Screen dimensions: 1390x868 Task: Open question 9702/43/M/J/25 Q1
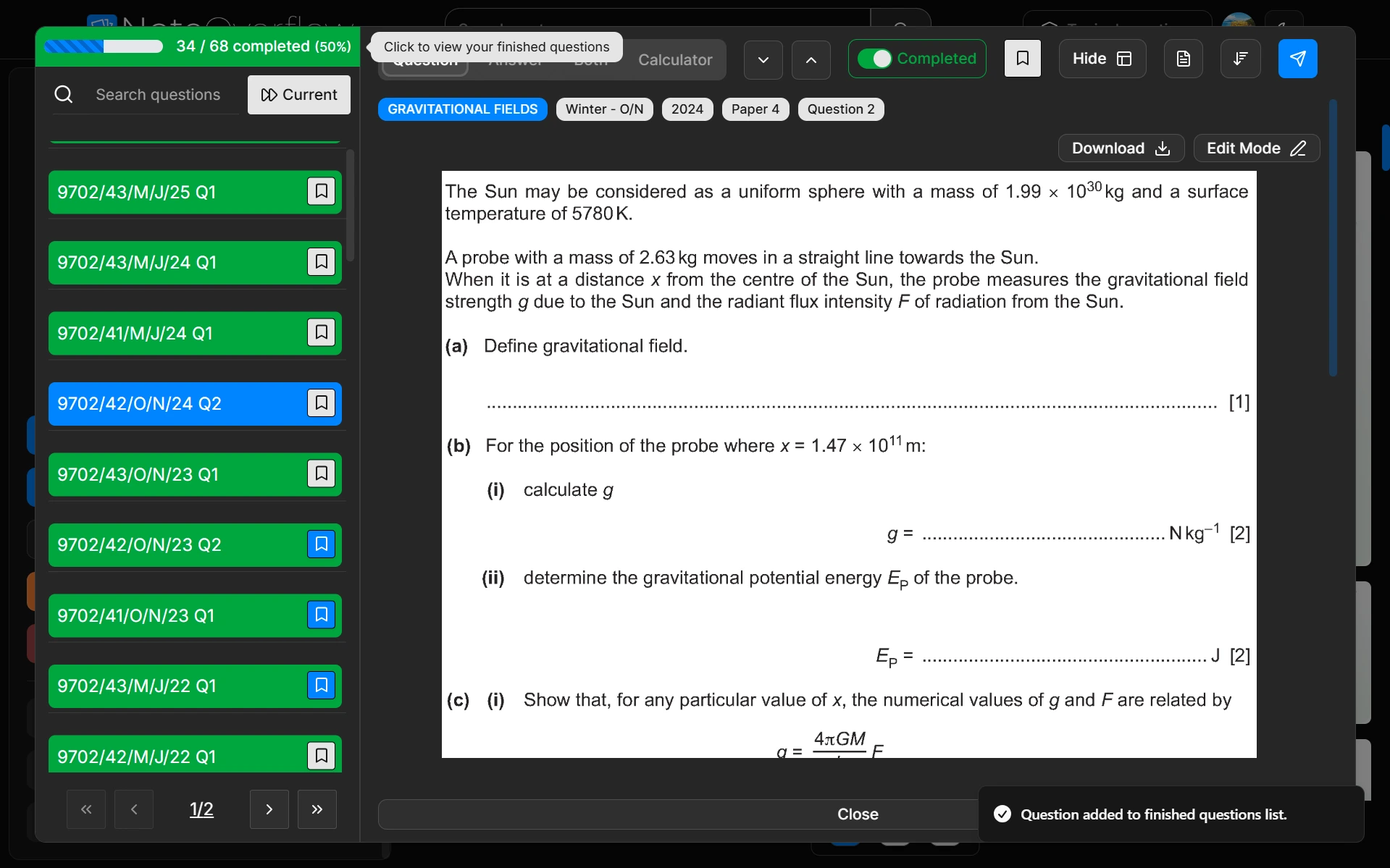[x=195, y=192]
